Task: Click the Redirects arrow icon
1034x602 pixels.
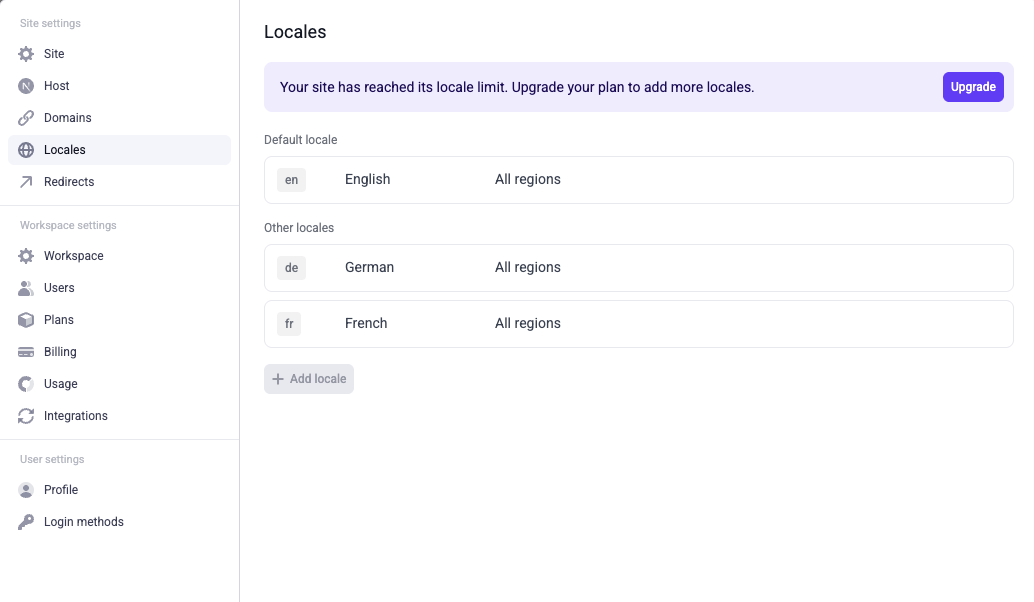Action: [x=25, y=181]
